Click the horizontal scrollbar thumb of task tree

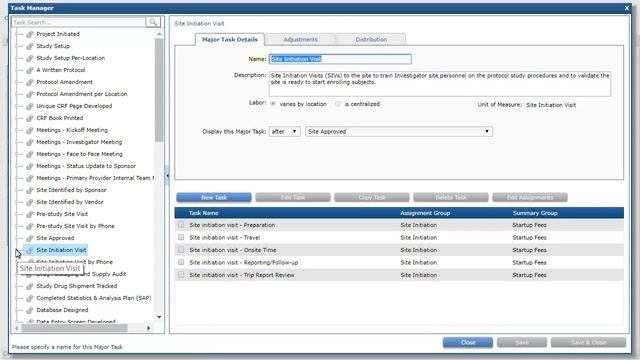(74, 328)
